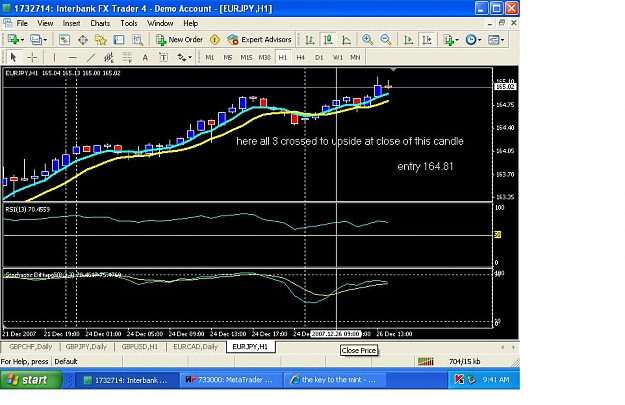625x405 pixels.
Task: Switch to line chart display
Action: [x=346, y=39]
